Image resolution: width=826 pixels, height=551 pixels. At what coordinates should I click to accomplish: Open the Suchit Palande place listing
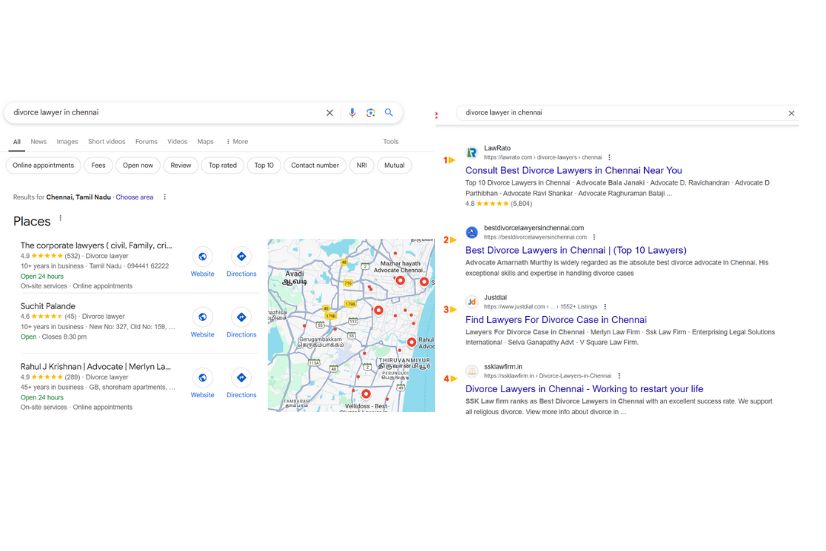pos(48,306)
